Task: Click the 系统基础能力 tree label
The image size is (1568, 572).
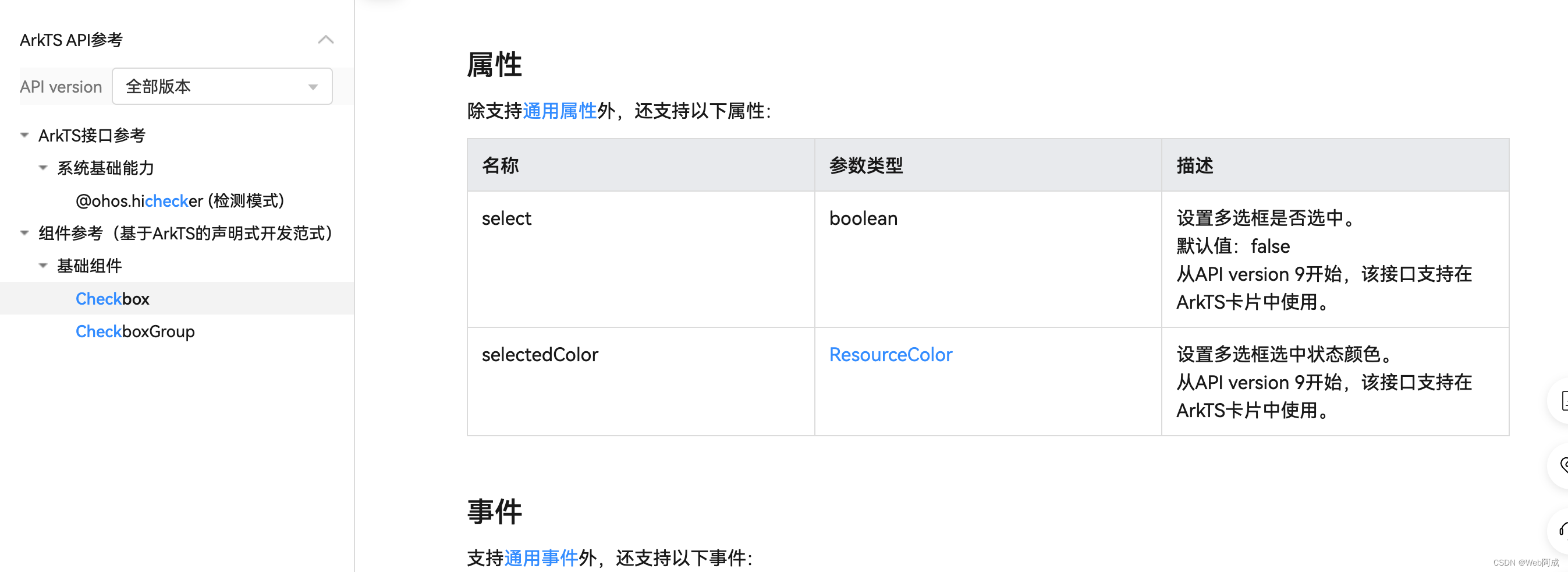Action: (x=105, y=168)
